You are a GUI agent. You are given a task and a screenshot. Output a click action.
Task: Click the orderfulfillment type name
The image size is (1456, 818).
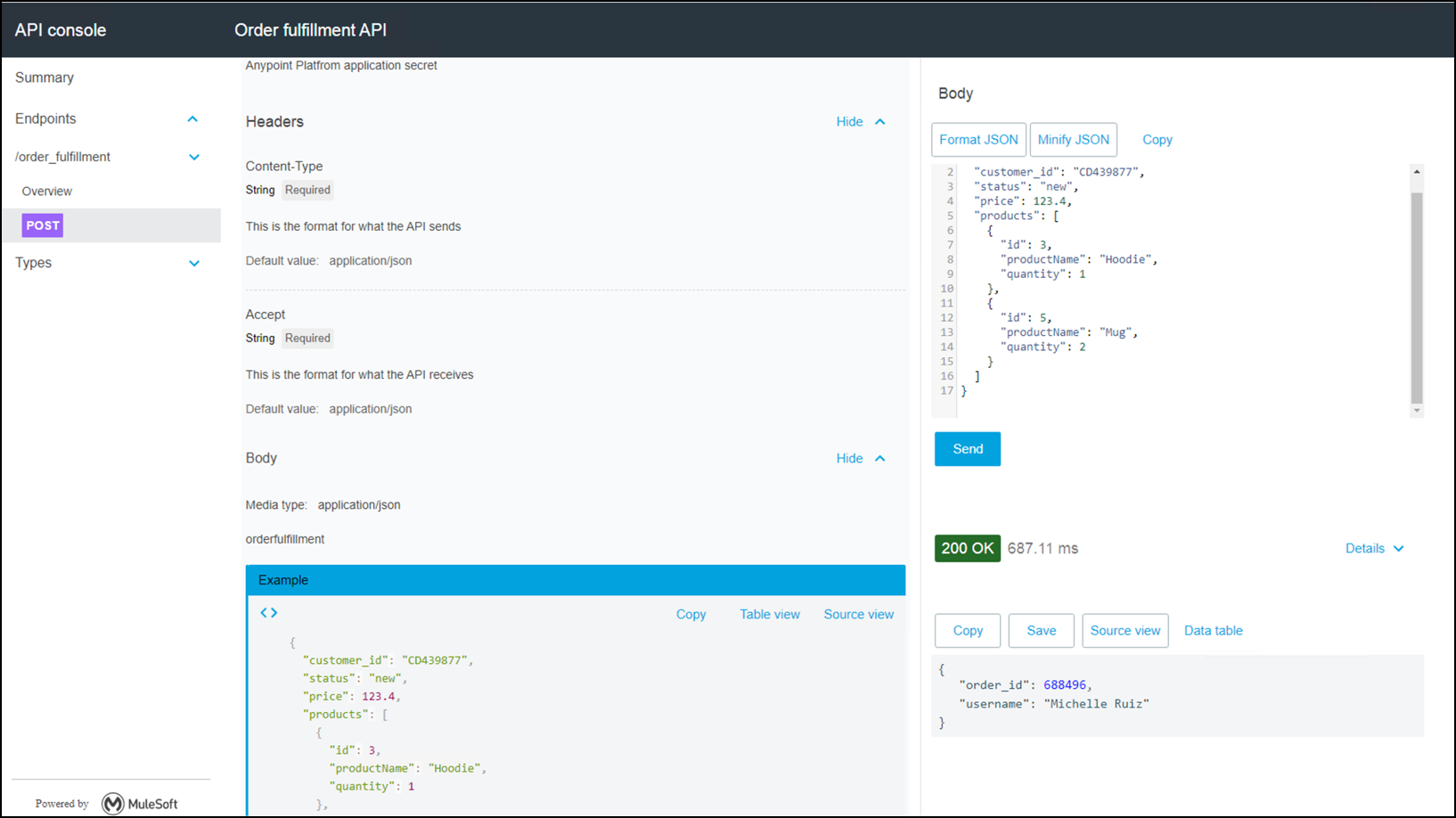tap(285, 539)
